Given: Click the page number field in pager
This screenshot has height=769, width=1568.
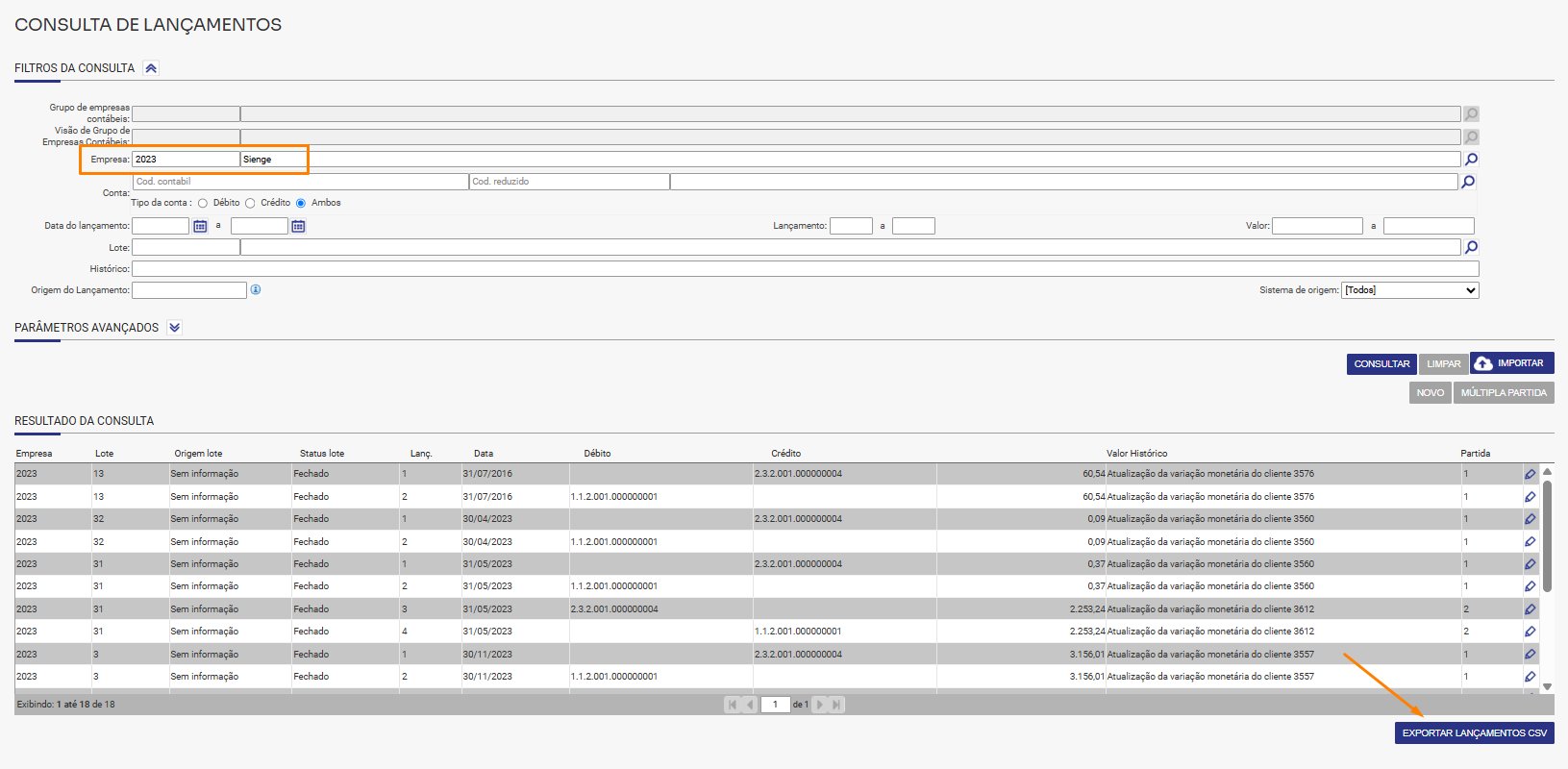Looking at the screenshot, I should pos(775,705).
